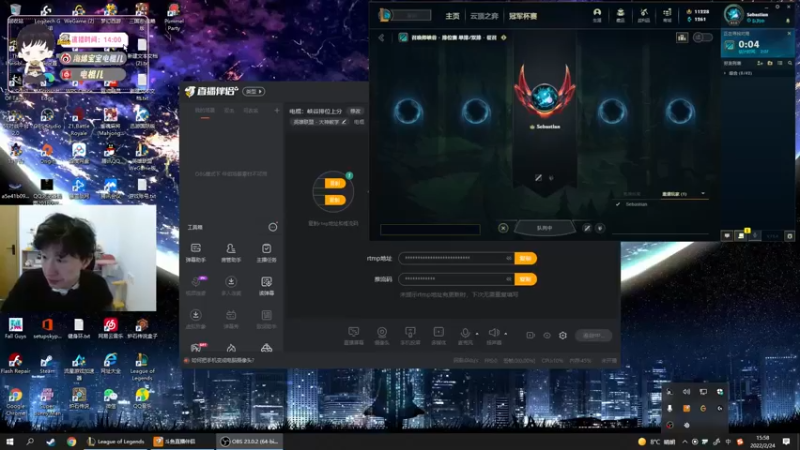
Task: Click the phone screen-cast icon in streaming toolbar
Action: (410, 336)
